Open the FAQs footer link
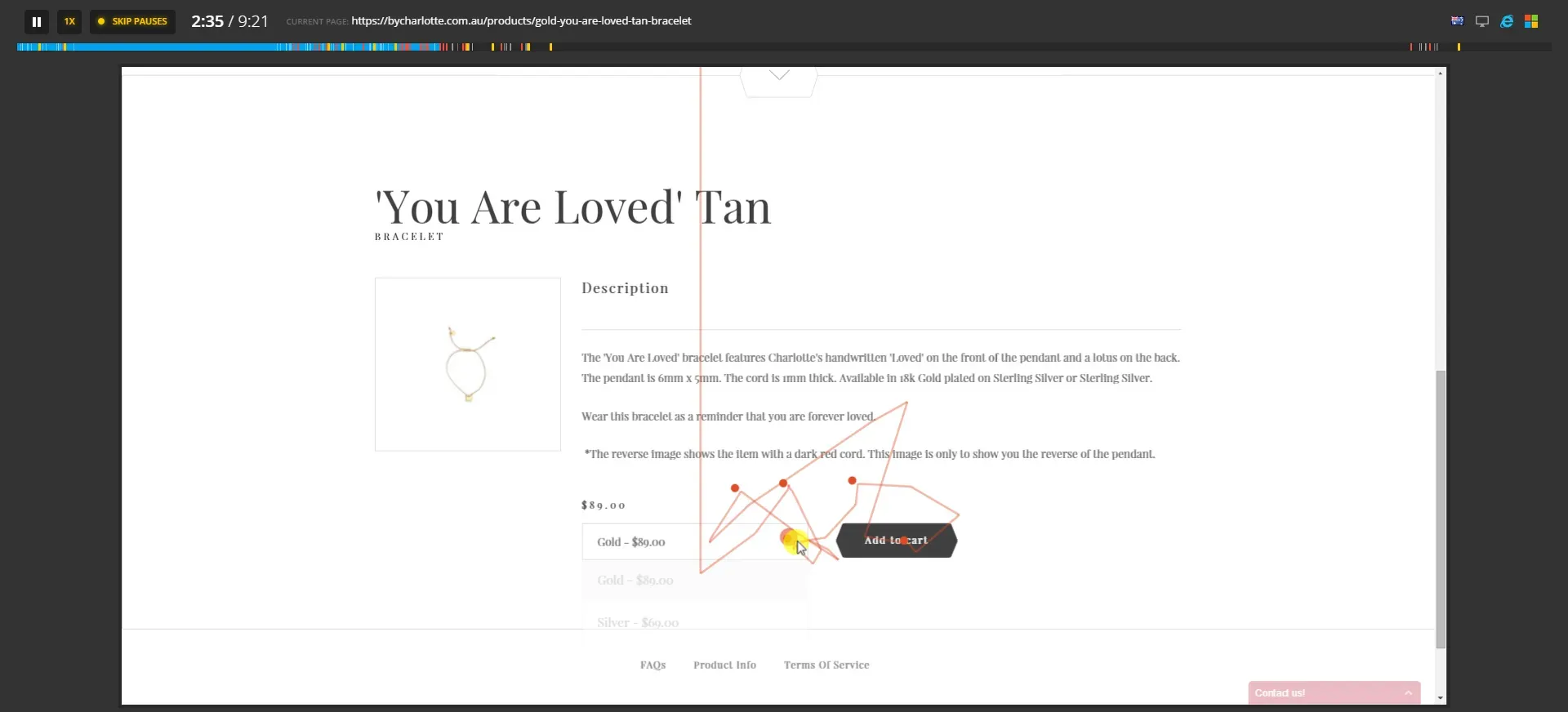The height and width of the screenshot is (712, 1568). (653, 665)
